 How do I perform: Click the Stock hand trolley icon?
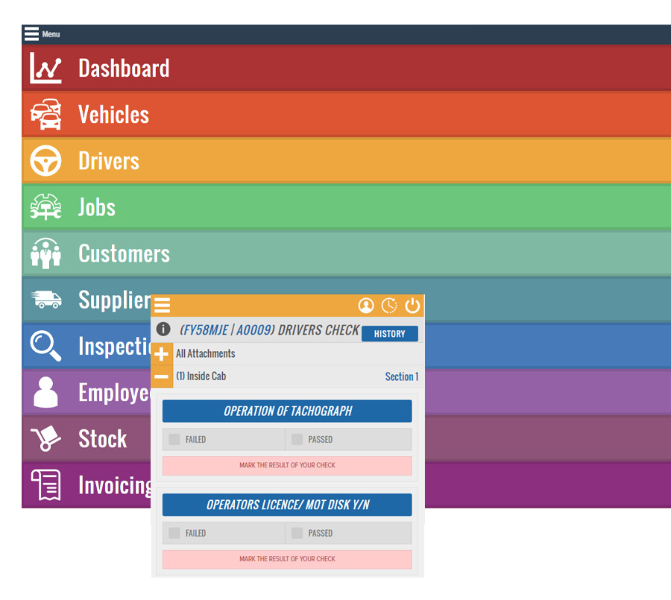(46, 438)
